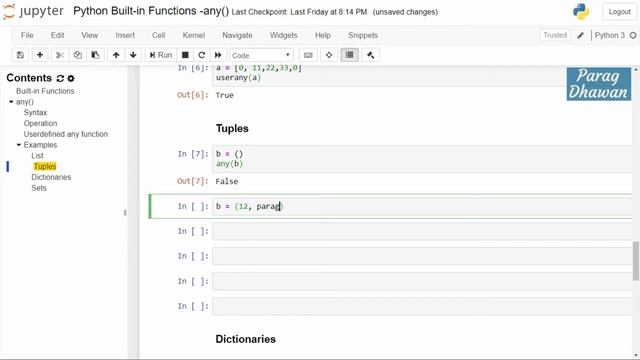The width and height of the screenshot is (640, 360).
Task: Open the Insert menu
Action: pyautogui.click(x=125, y=36)
